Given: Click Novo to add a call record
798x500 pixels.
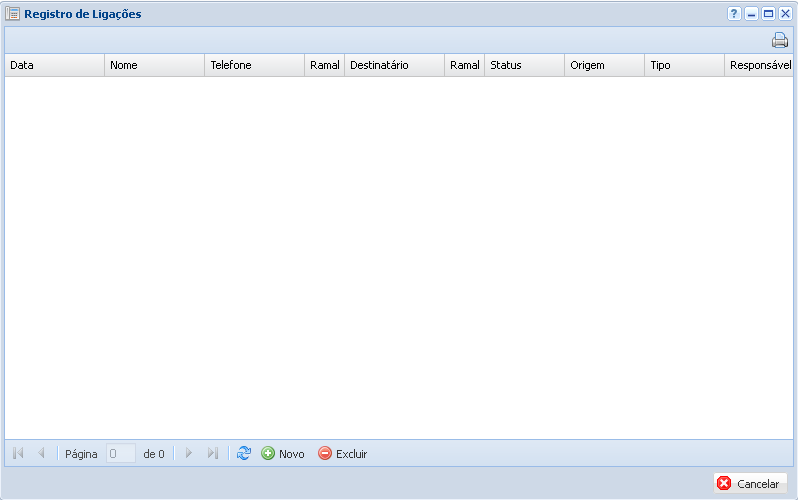Looking at the screenshot, I should [x=283, y=454].
